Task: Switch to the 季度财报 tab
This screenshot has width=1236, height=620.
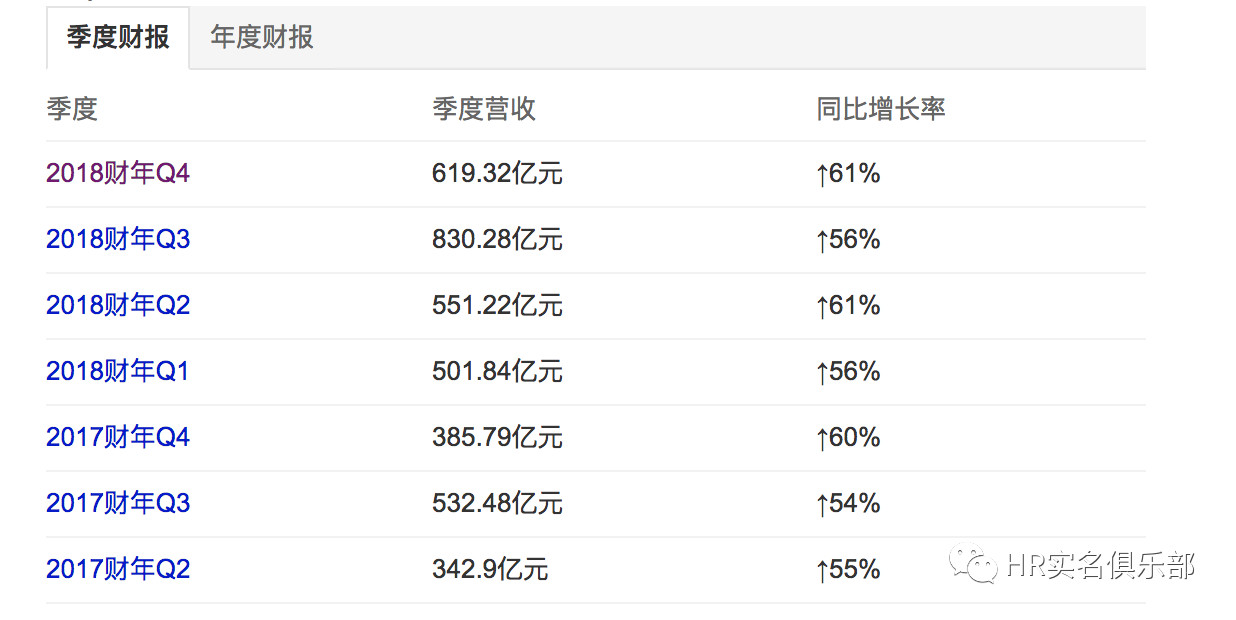Action: (x=118, y=38)
